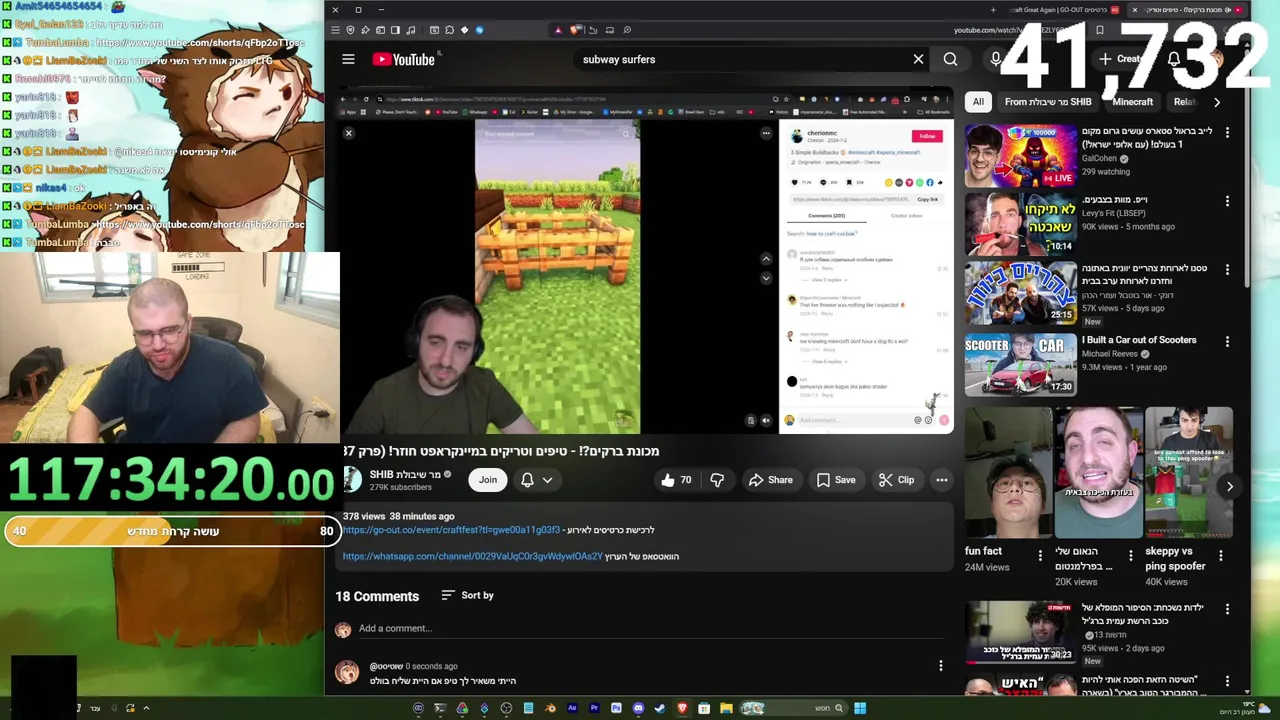Viewport: 1280px width, 720px height.
Task: Open options menu for the newest comment
Action: tap(940, 666)
